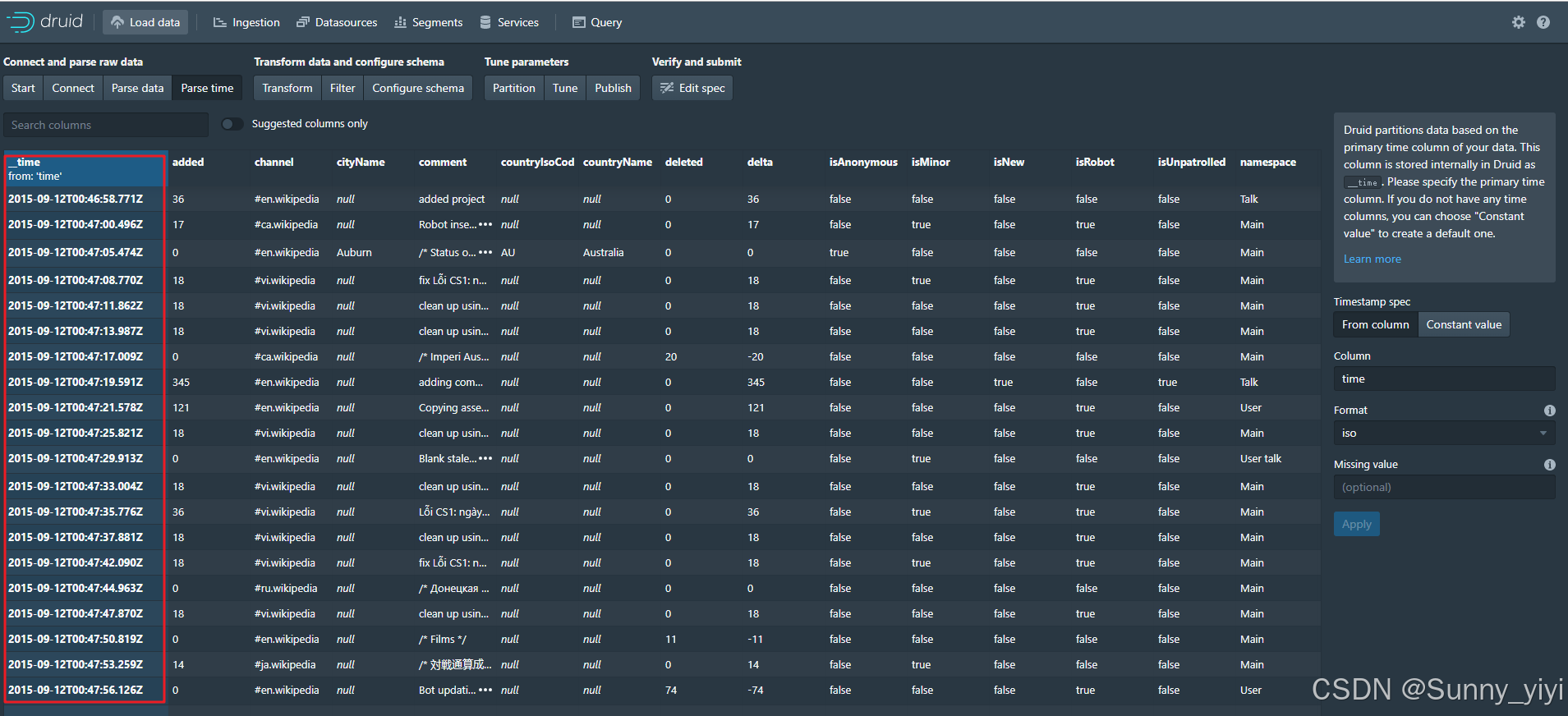Click the Druid logo
Viewport: 1568px width, 716px height.
coord(44,22)
